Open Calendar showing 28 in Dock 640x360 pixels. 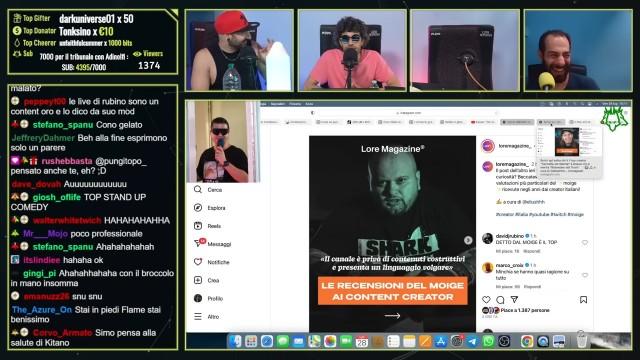pyautogui.click(x=362, y=341)
